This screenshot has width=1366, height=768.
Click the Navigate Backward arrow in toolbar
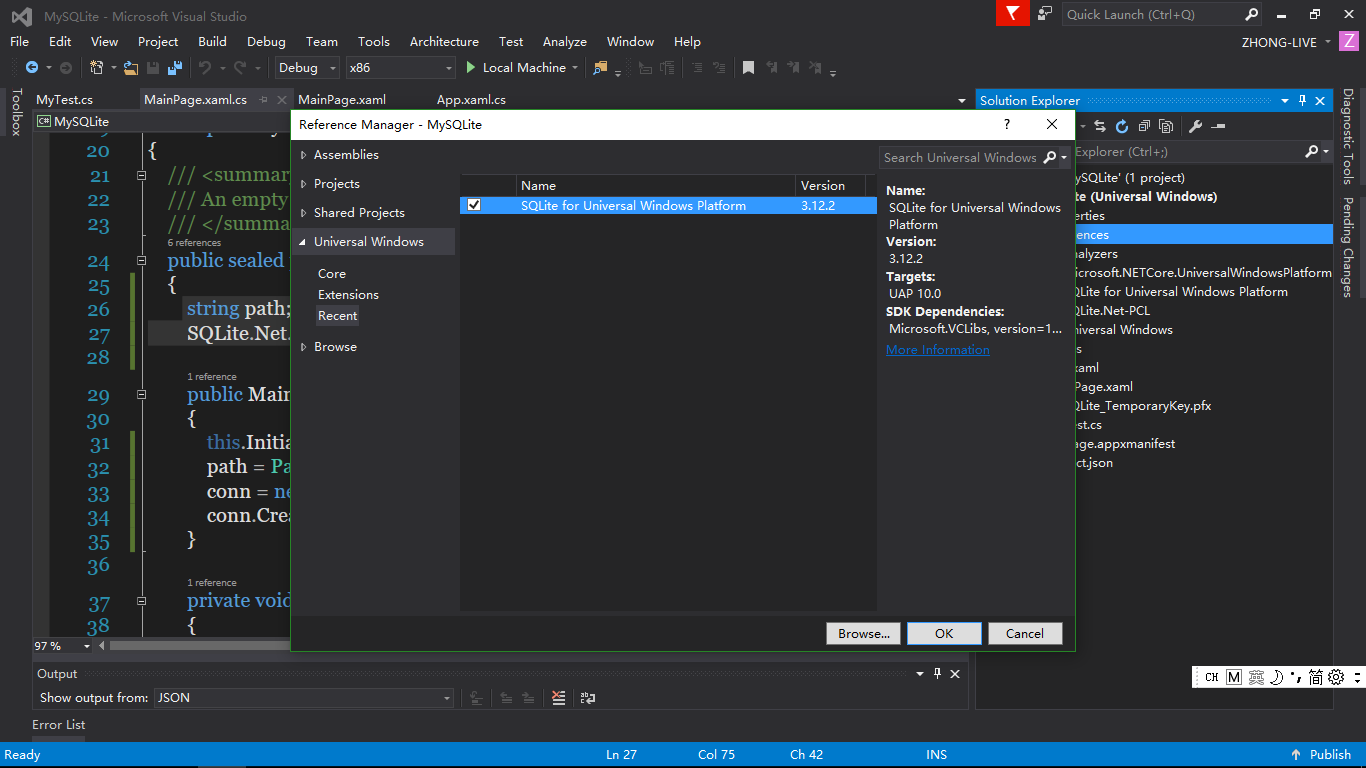(x=31, y=68)
